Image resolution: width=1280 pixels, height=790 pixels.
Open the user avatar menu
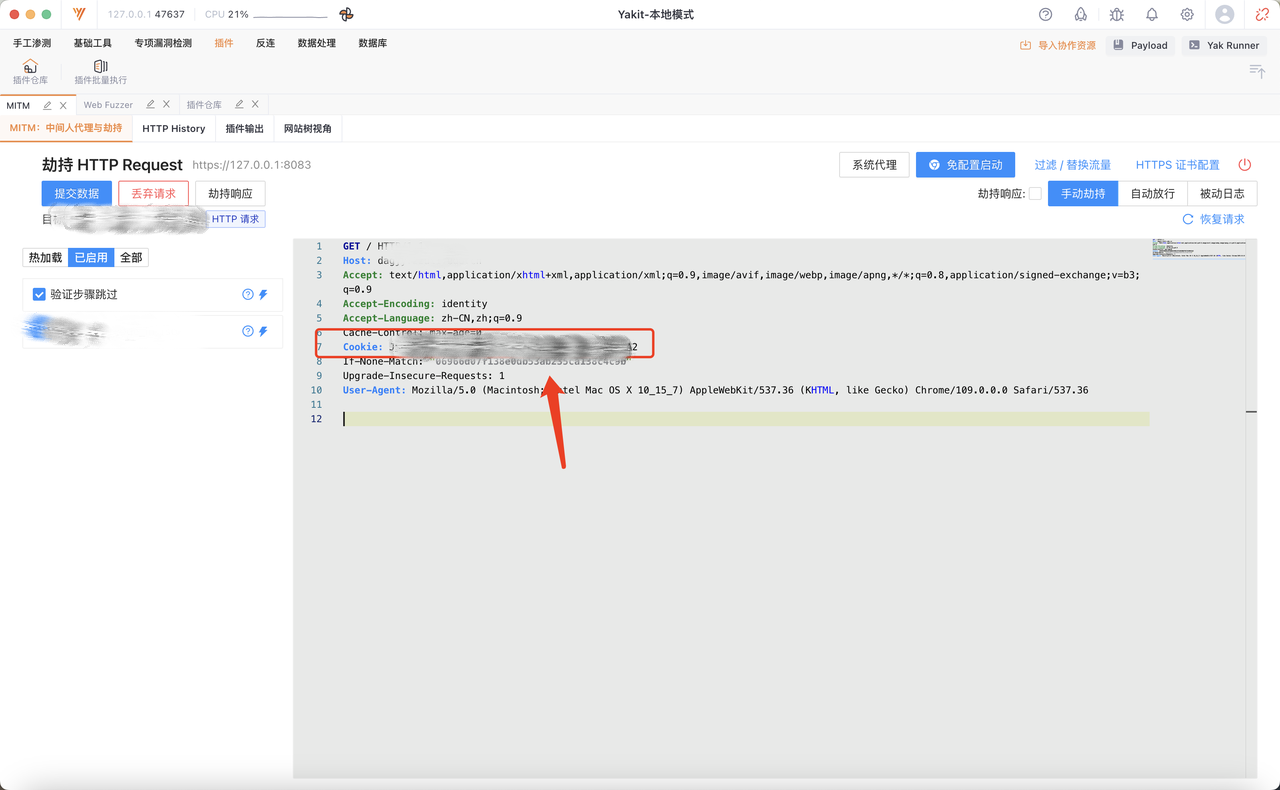click(1224, 15)
